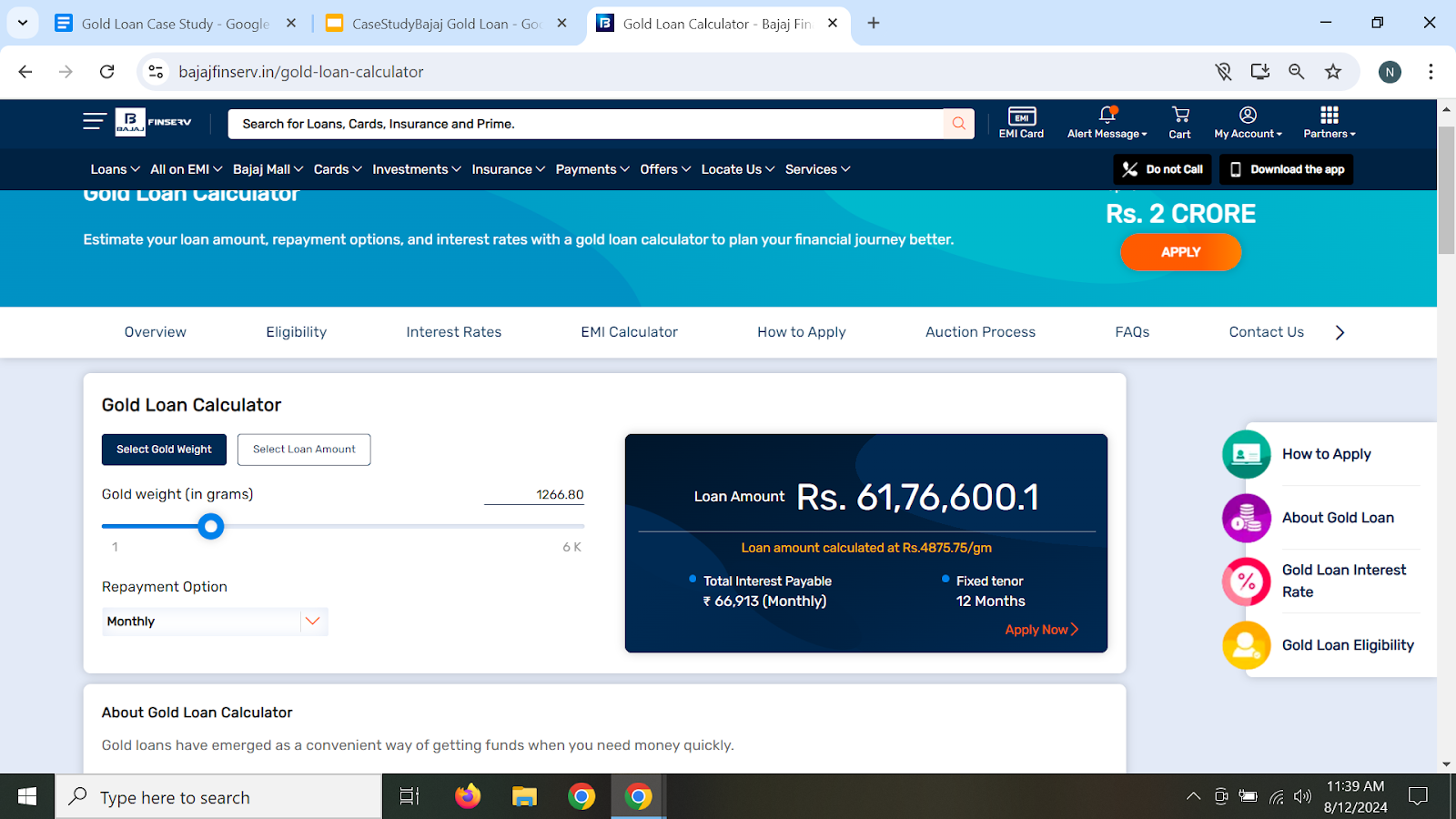1456x819 pixels.
Task: Switch to the CaseStudyBajaj Gold Loan browser tab
Action: tap(446, 24)
